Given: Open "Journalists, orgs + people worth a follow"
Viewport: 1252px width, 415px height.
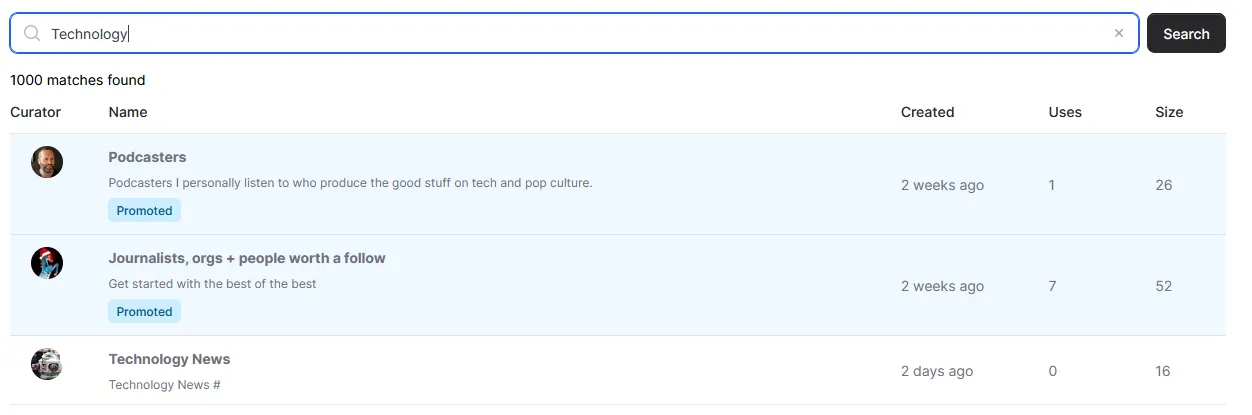Looking at the screenshot, I should pyautogui.click(x=247, y=258).
